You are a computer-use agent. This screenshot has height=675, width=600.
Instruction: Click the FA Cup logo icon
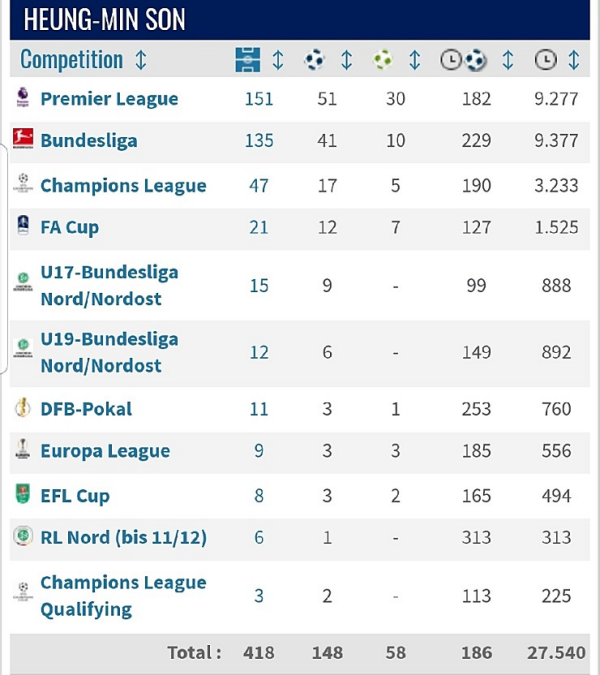click(x=22, y=226)
